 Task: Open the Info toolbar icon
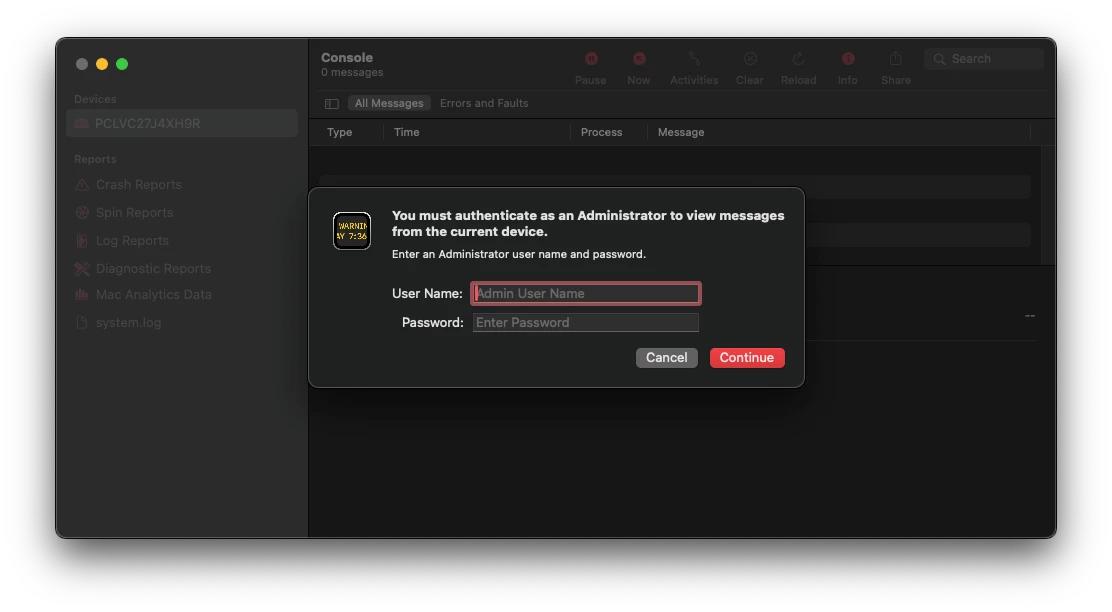point(847,59)
